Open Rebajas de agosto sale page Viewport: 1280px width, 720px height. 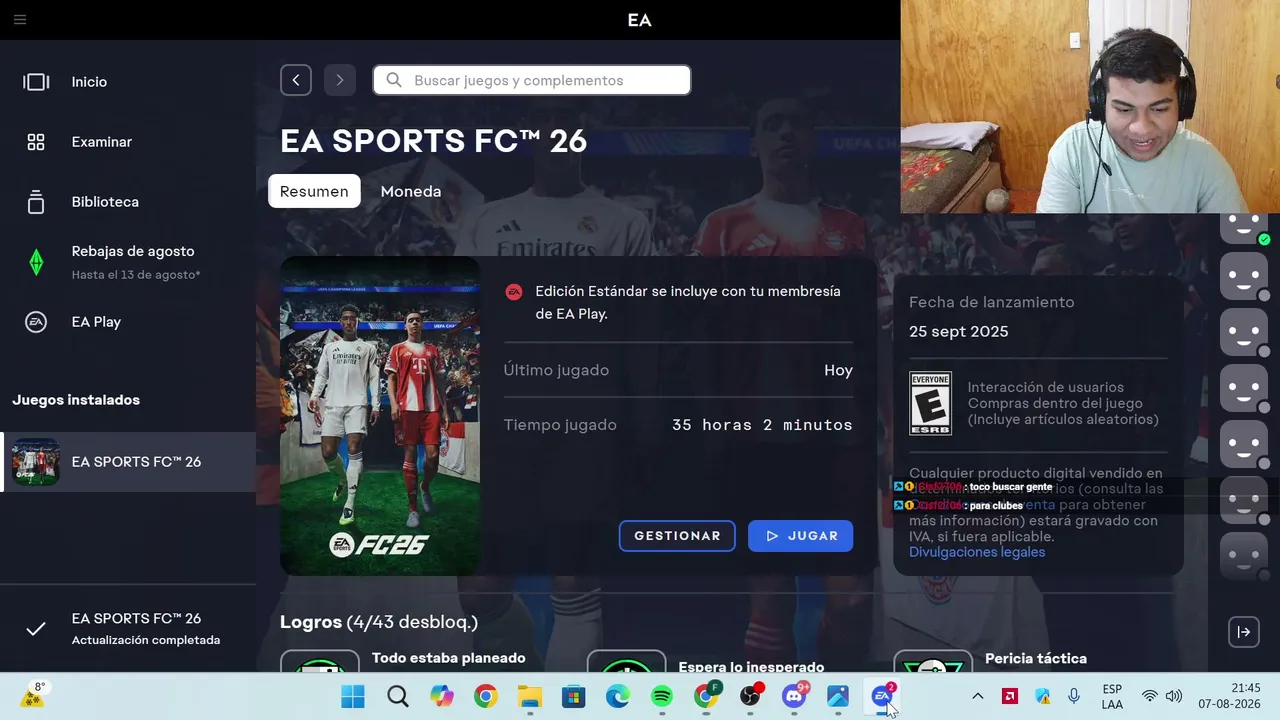point(128,262)
